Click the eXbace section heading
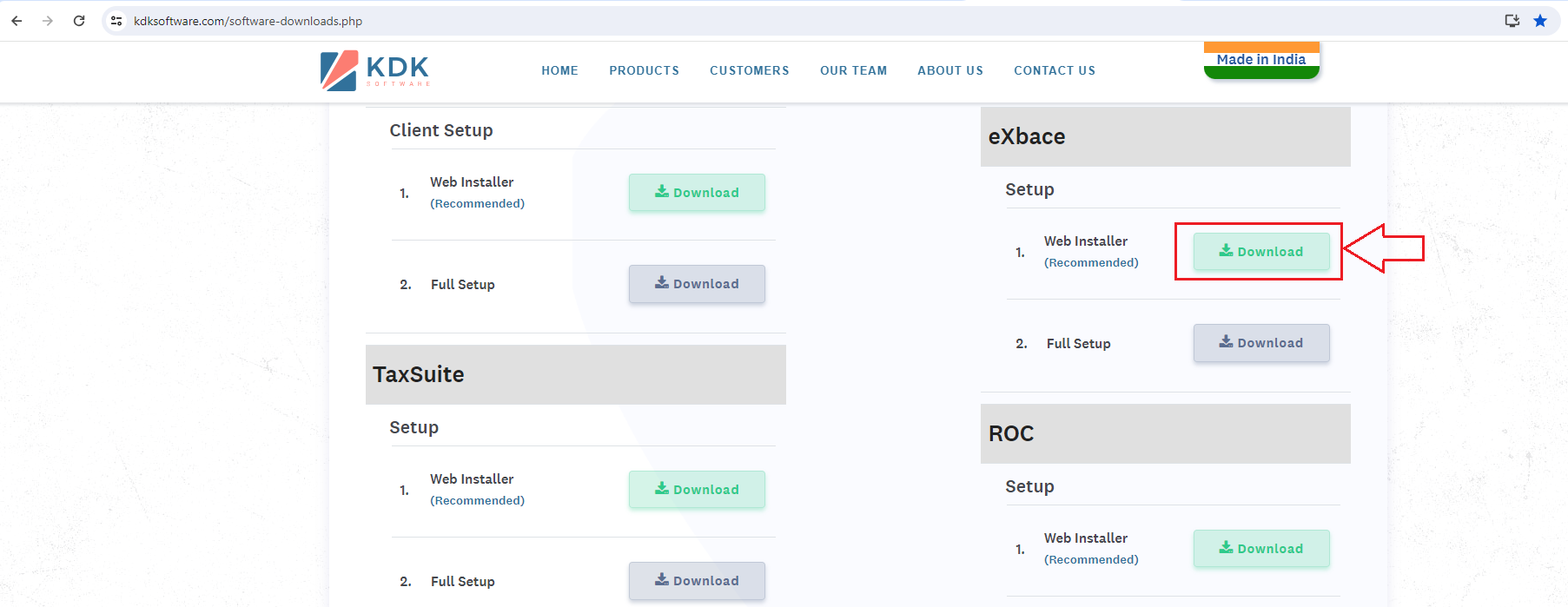The height and width of the screenshot is (607, 1568). [1027, 136]
